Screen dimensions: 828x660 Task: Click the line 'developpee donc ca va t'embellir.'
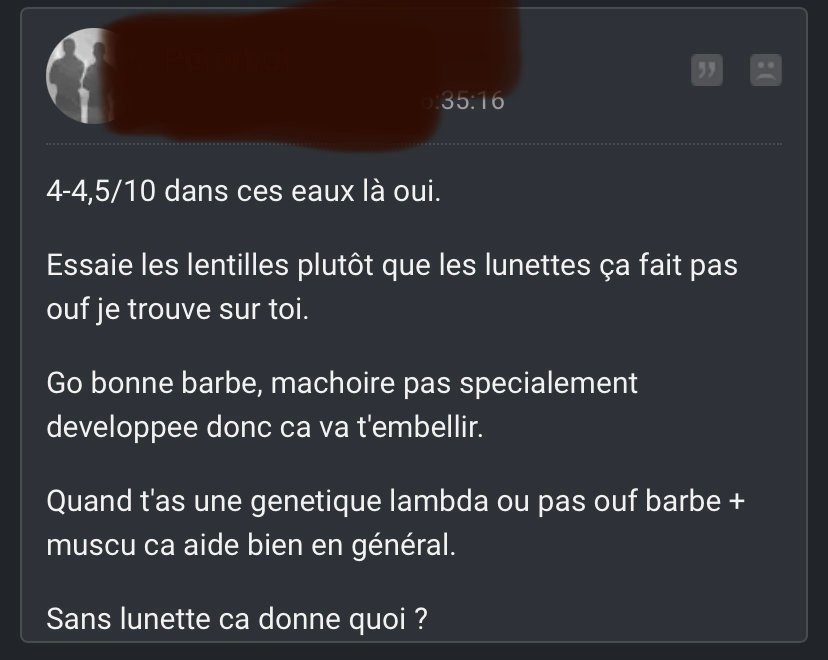tap(265, 427)
